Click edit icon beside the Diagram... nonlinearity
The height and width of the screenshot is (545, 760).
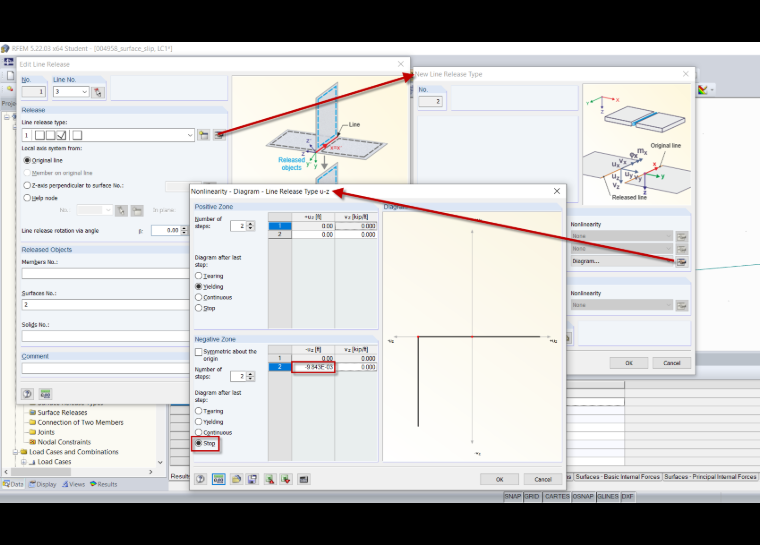click(x=681, y=261)
